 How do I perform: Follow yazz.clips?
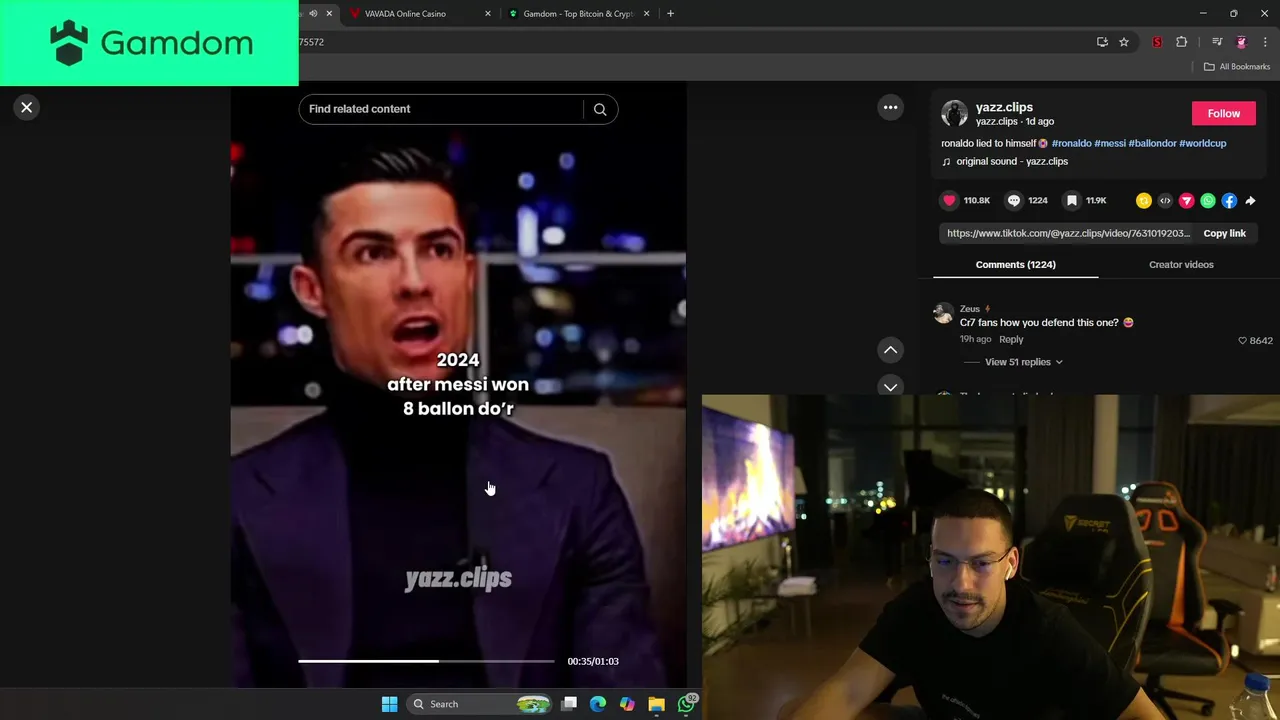point(1223,113)
